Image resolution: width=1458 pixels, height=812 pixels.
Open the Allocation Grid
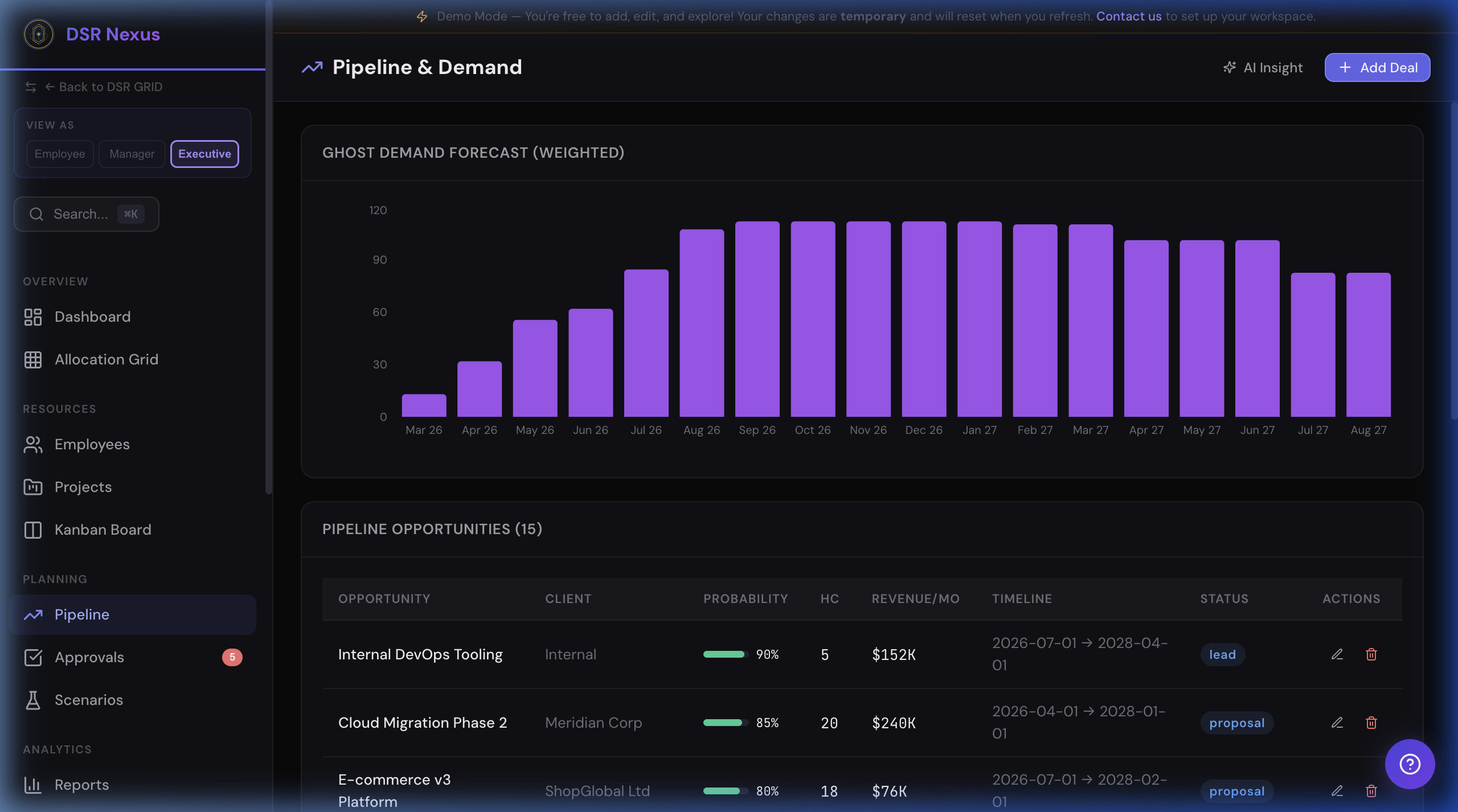coord(106,359)
